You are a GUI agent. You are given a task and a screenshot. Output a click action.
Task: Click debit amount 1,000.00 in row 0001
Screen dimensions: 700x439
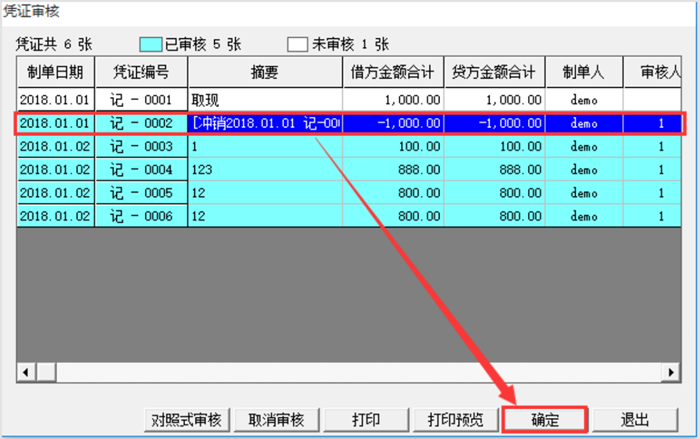click(393, 100)
